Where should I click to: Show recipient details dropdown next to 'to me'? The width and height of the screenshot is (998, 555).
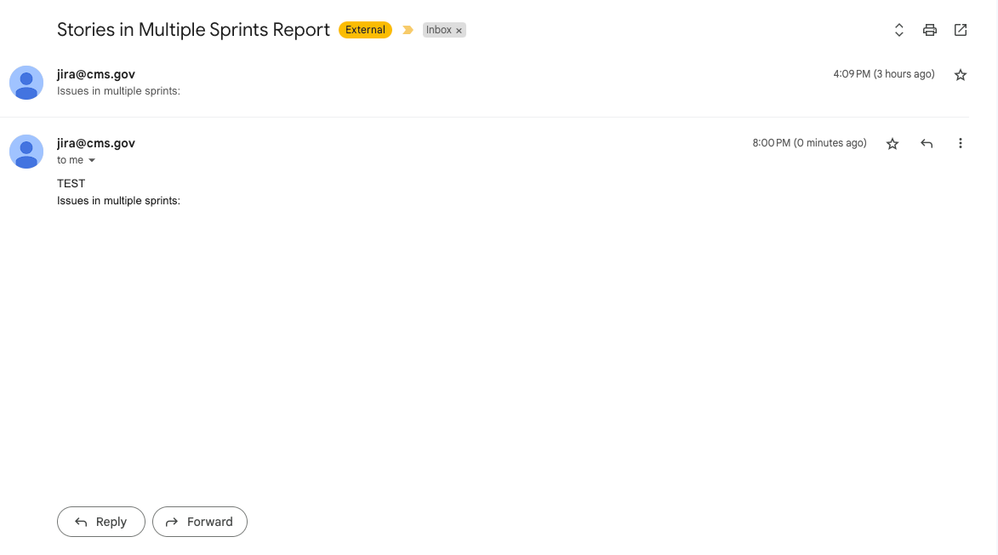tap(92, 160)
